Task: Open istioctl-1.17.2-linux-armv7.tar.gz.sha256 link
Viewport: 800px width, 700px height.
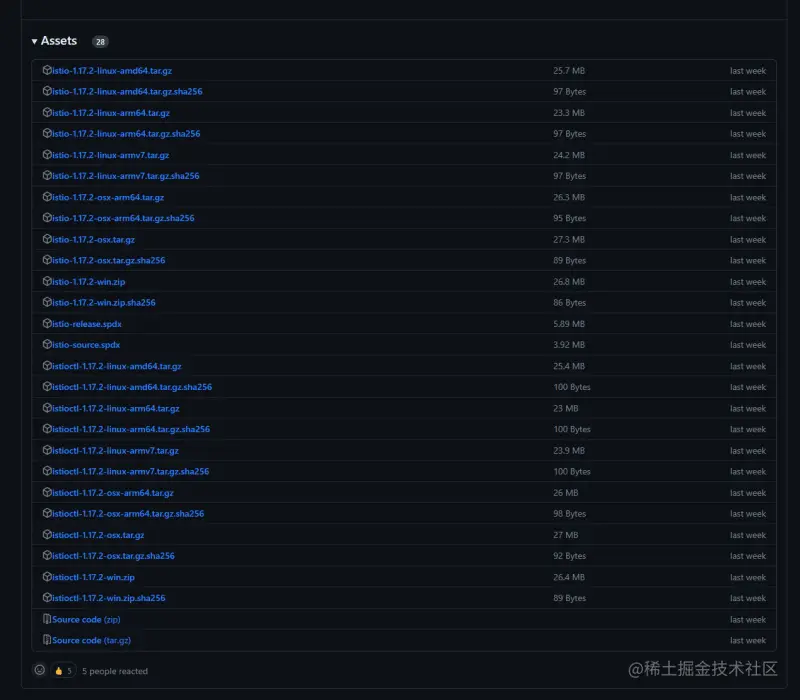Action: point(131,473)
